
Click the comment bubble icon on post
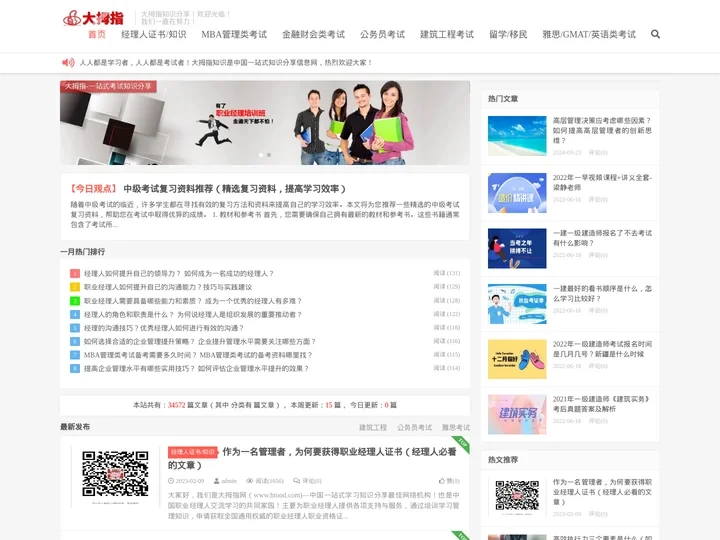[297, 481]
